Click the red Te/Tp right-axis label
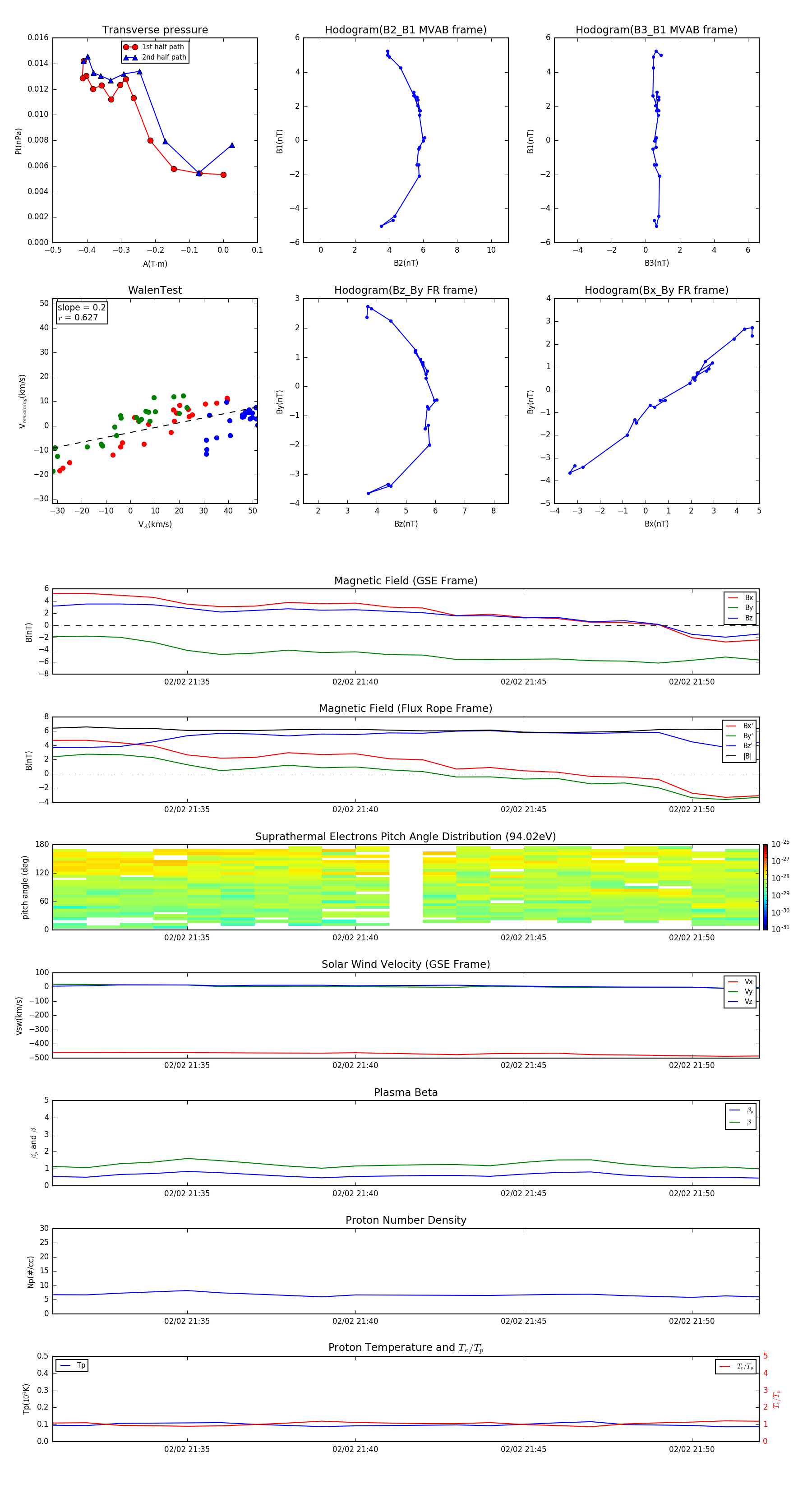Screen dimensions: 812x1489 pos(777,1399)
